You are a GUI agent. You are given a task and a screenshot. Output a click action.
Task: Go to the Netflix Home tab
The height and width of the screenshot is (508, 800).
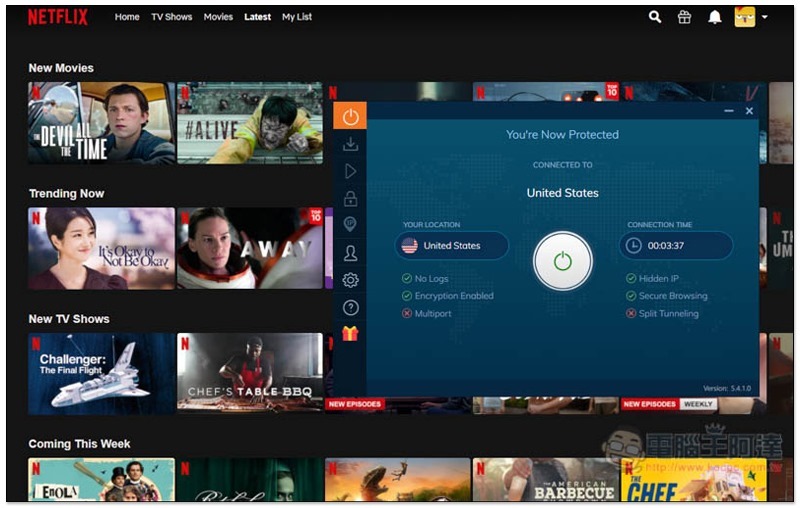tap(127, 17)
